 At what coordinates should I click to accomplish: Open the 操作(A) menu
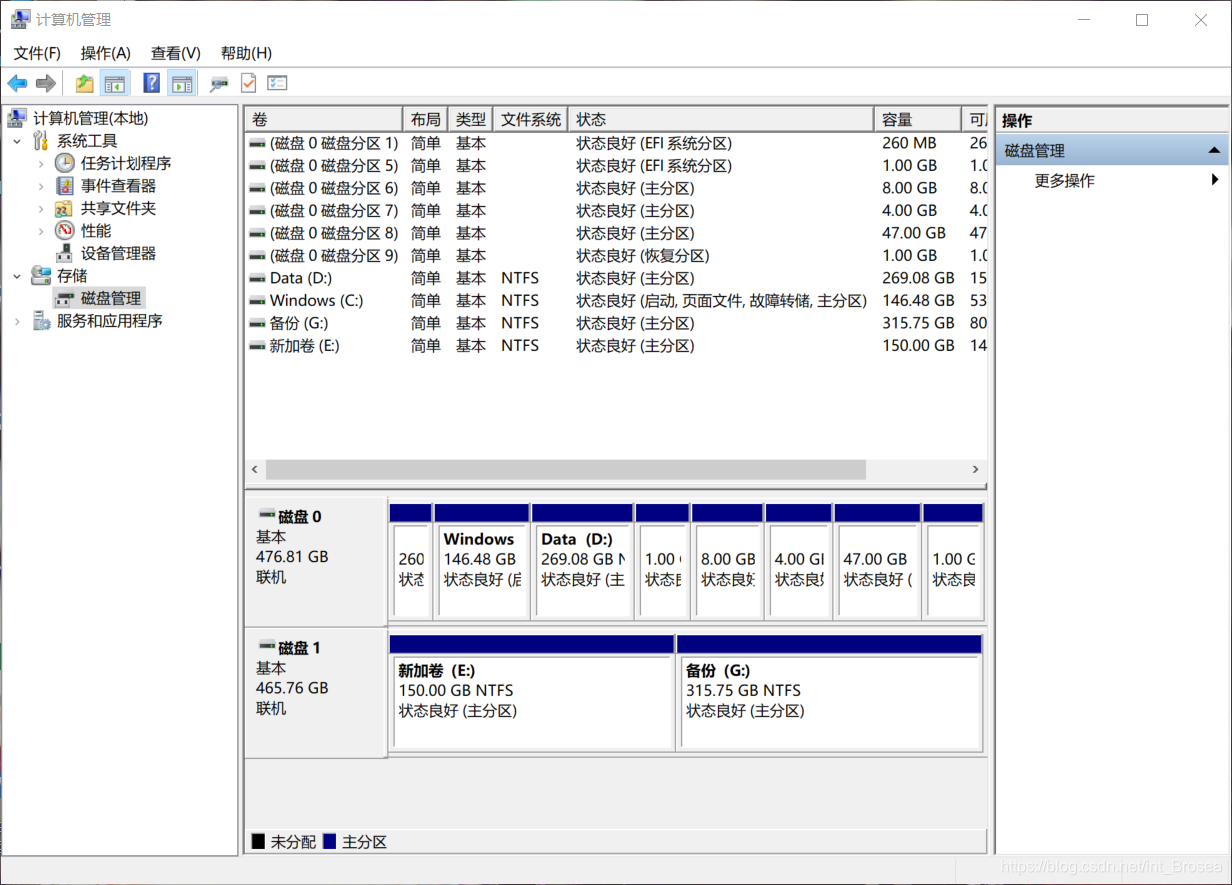pyautogui.click(x=106, y=53)
